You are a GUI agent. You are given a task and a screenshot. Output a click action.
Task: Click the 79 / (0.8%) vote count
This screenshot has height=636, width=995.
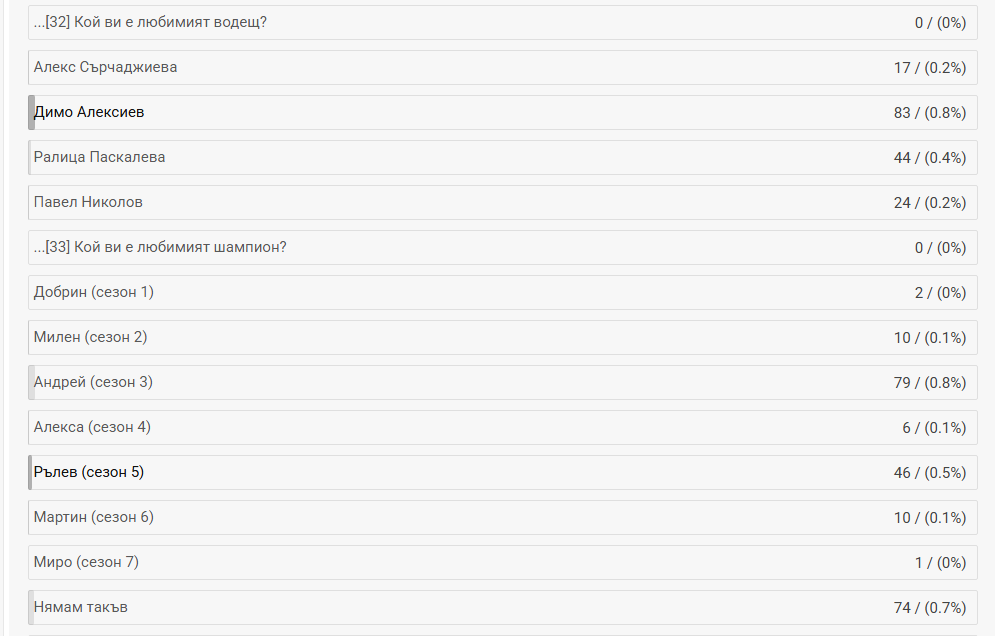(929, 383)
